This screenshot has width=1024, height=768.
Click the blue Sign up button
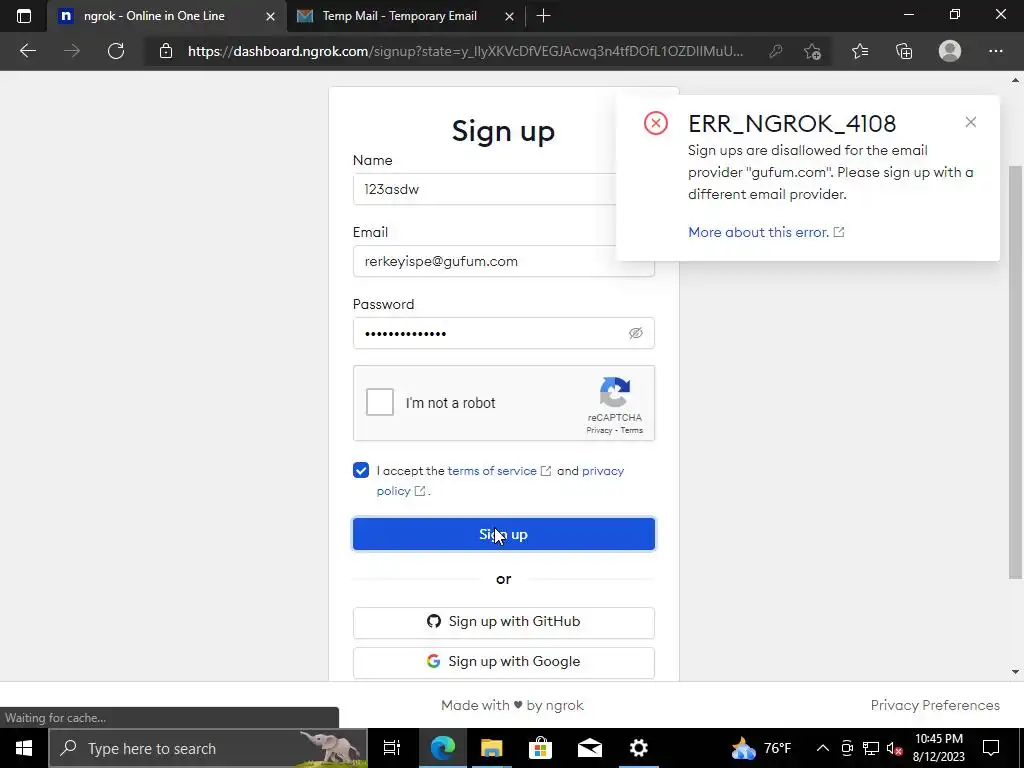point(504,534)
